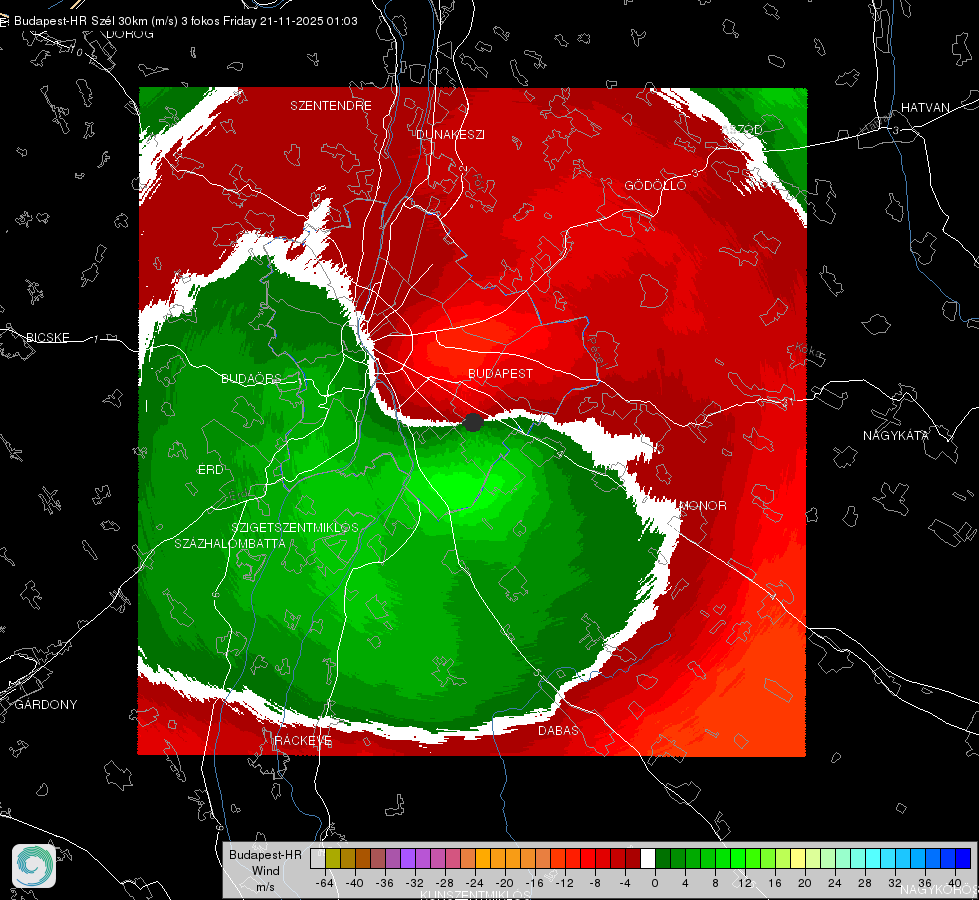Click the HATVAN town label
The height and width of the screenshot is (900, 979).
click(925, 107)
